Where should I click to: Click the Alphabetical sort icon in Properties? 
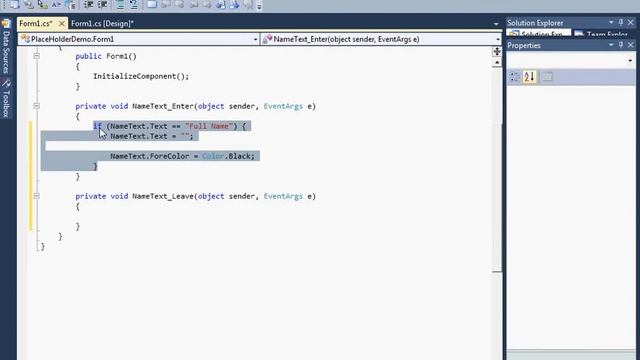tap(529, 77)
